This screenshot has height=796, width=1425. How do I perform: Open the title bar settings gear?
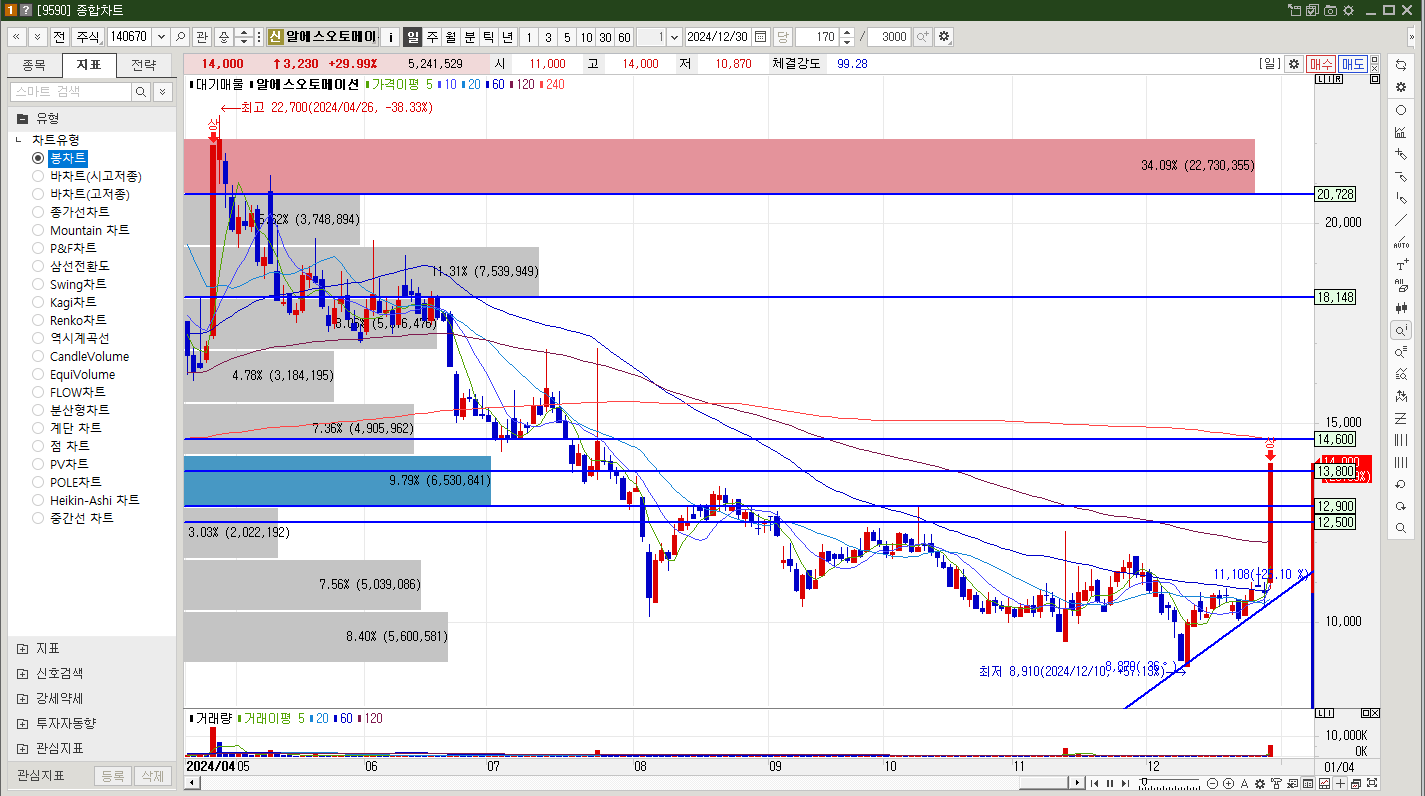point(1348,10)
